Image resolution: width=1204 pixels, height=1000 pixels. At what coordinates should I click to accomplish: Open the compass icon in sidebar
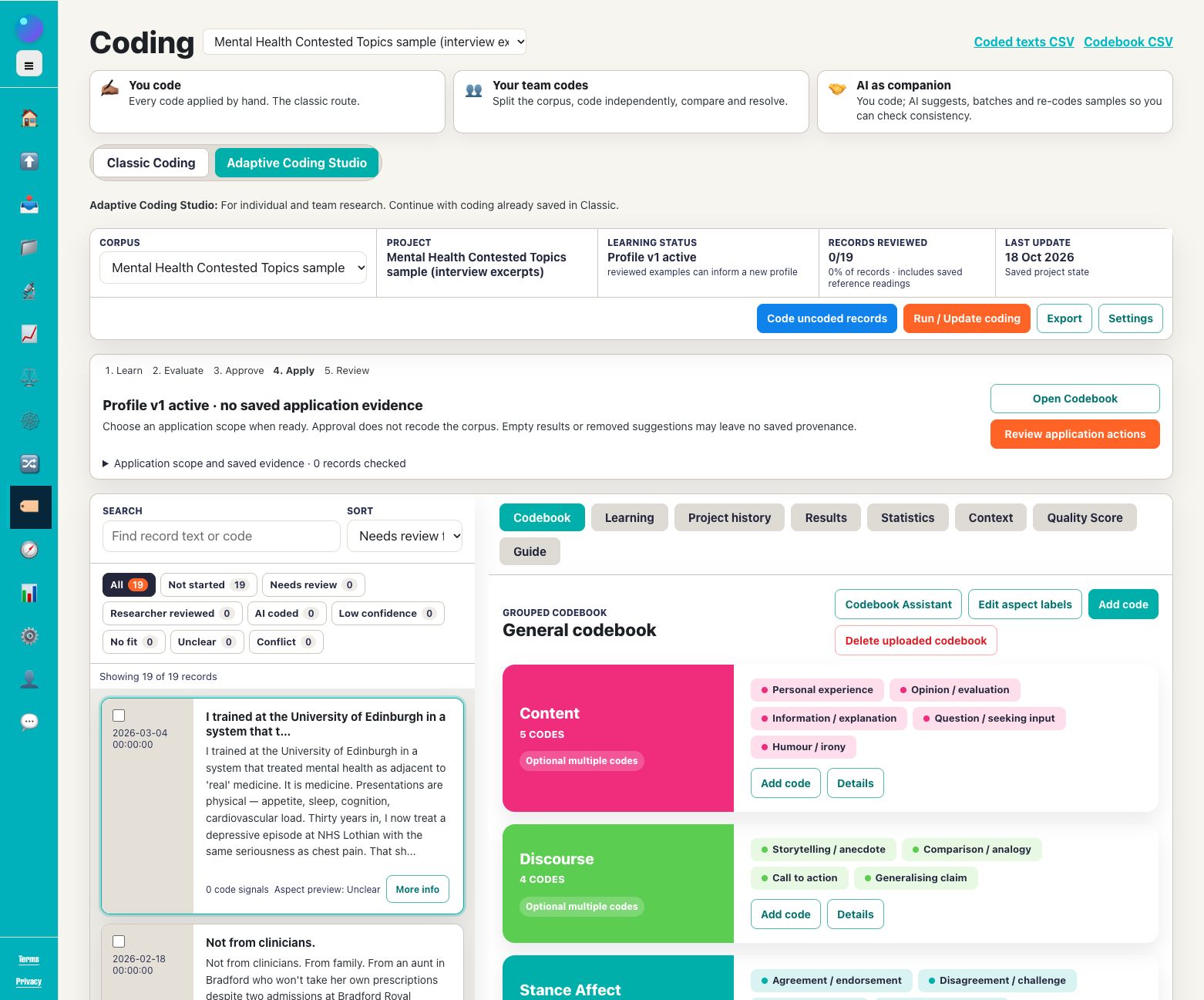(x=29, y=550)
